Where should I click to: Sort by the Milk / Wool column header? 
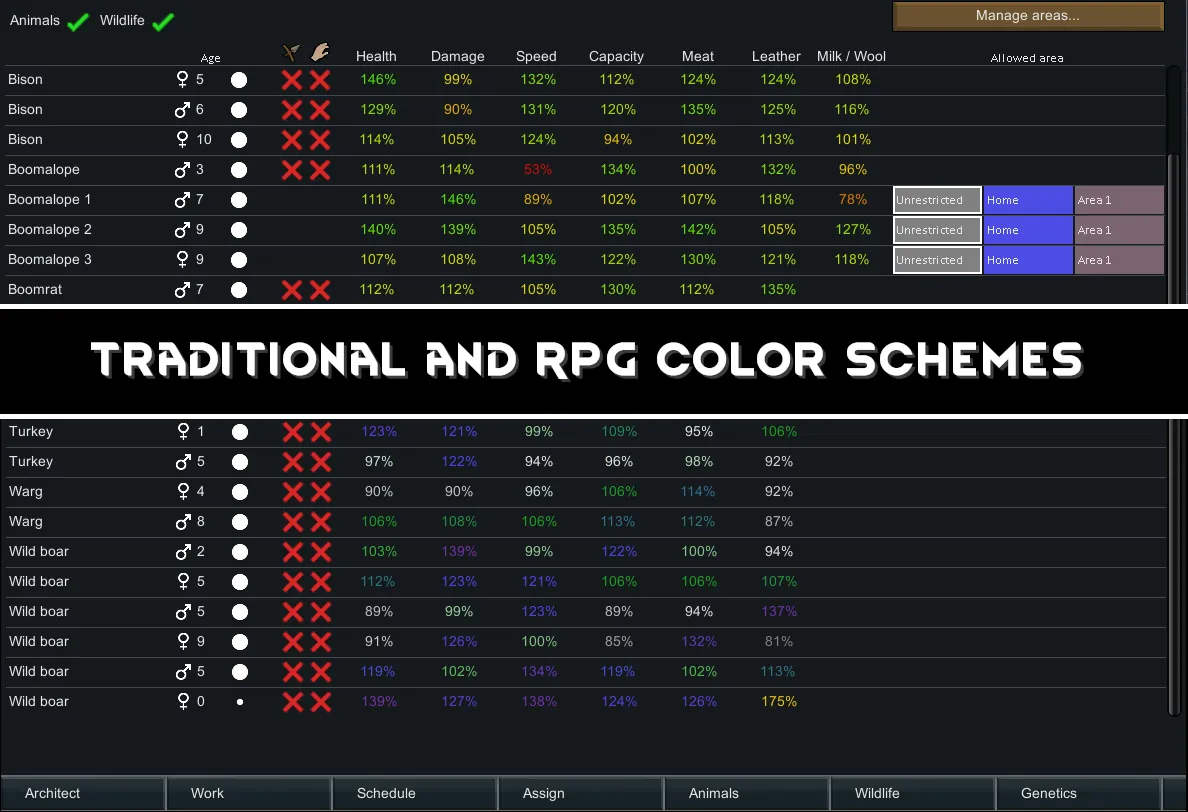[851, 57]
